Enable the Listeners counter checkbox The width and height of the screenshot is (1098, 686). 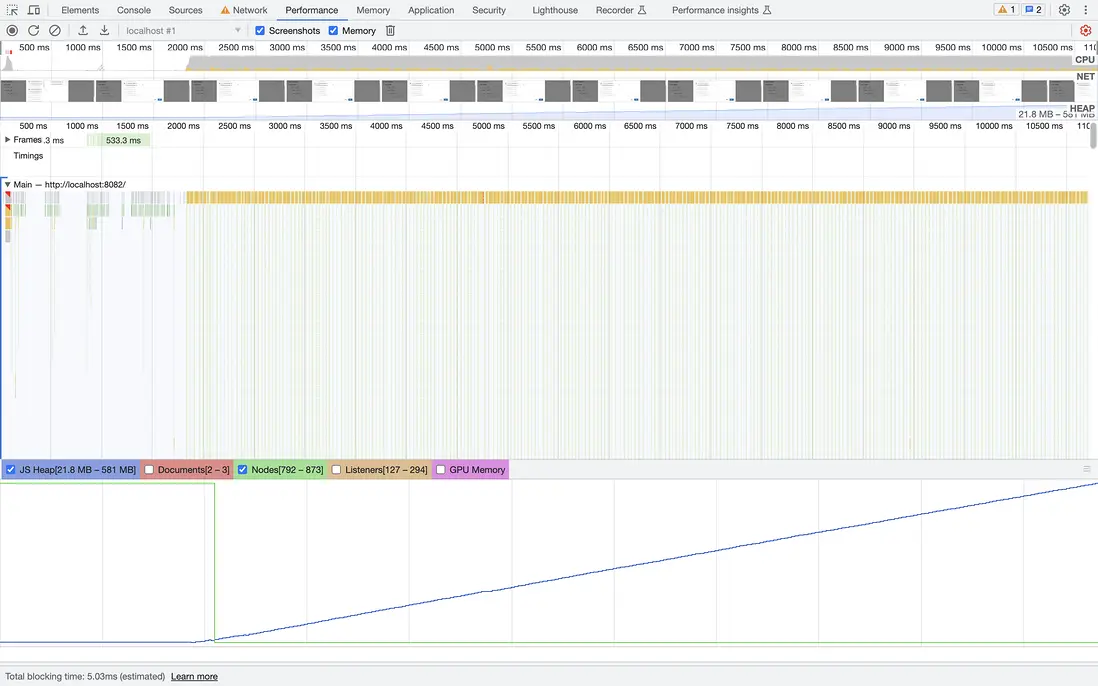tap(336, 470)
